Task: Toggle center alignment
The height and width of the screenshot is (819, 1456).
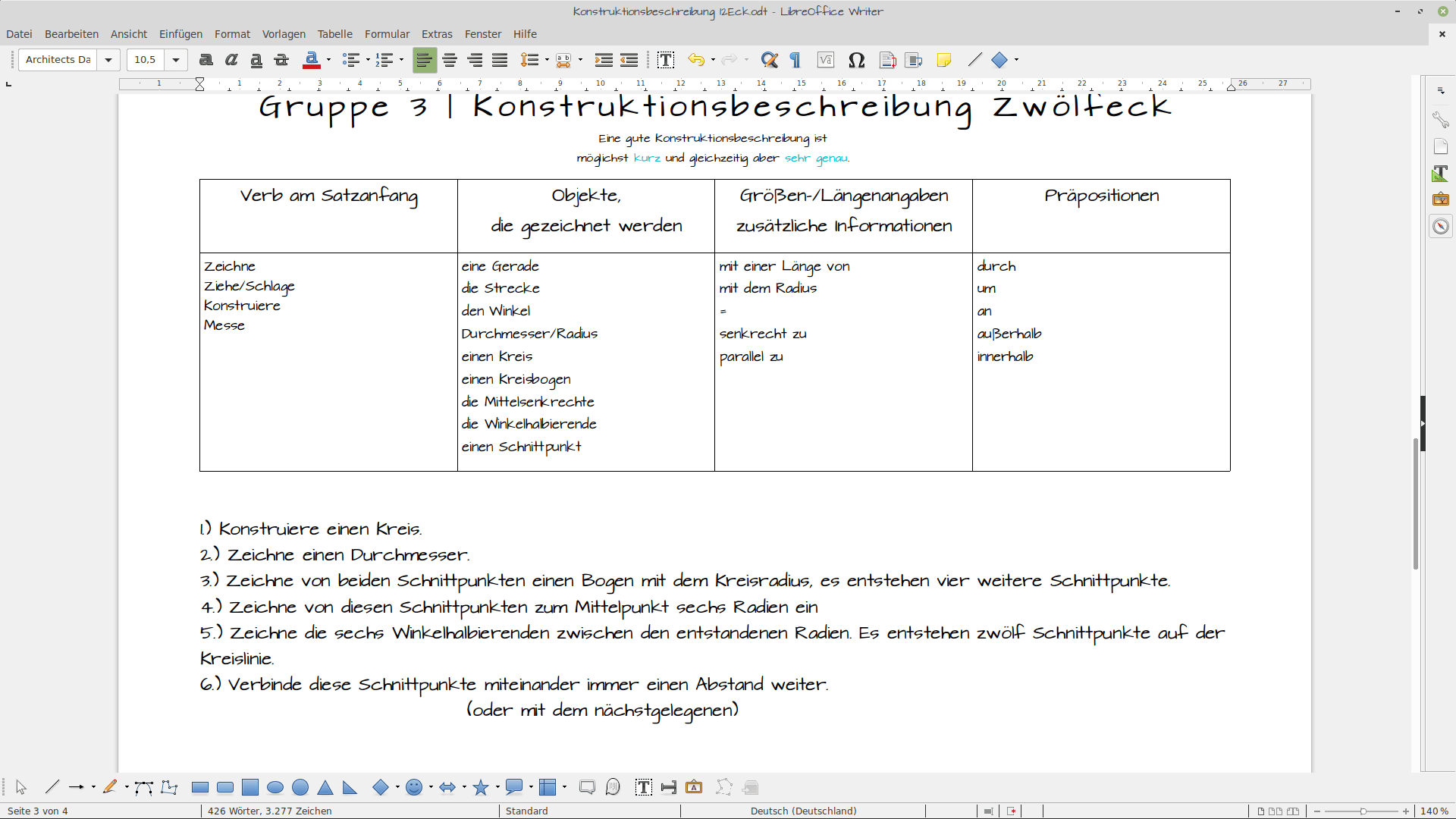Action: pyautogui.click(x=450, y=60)
